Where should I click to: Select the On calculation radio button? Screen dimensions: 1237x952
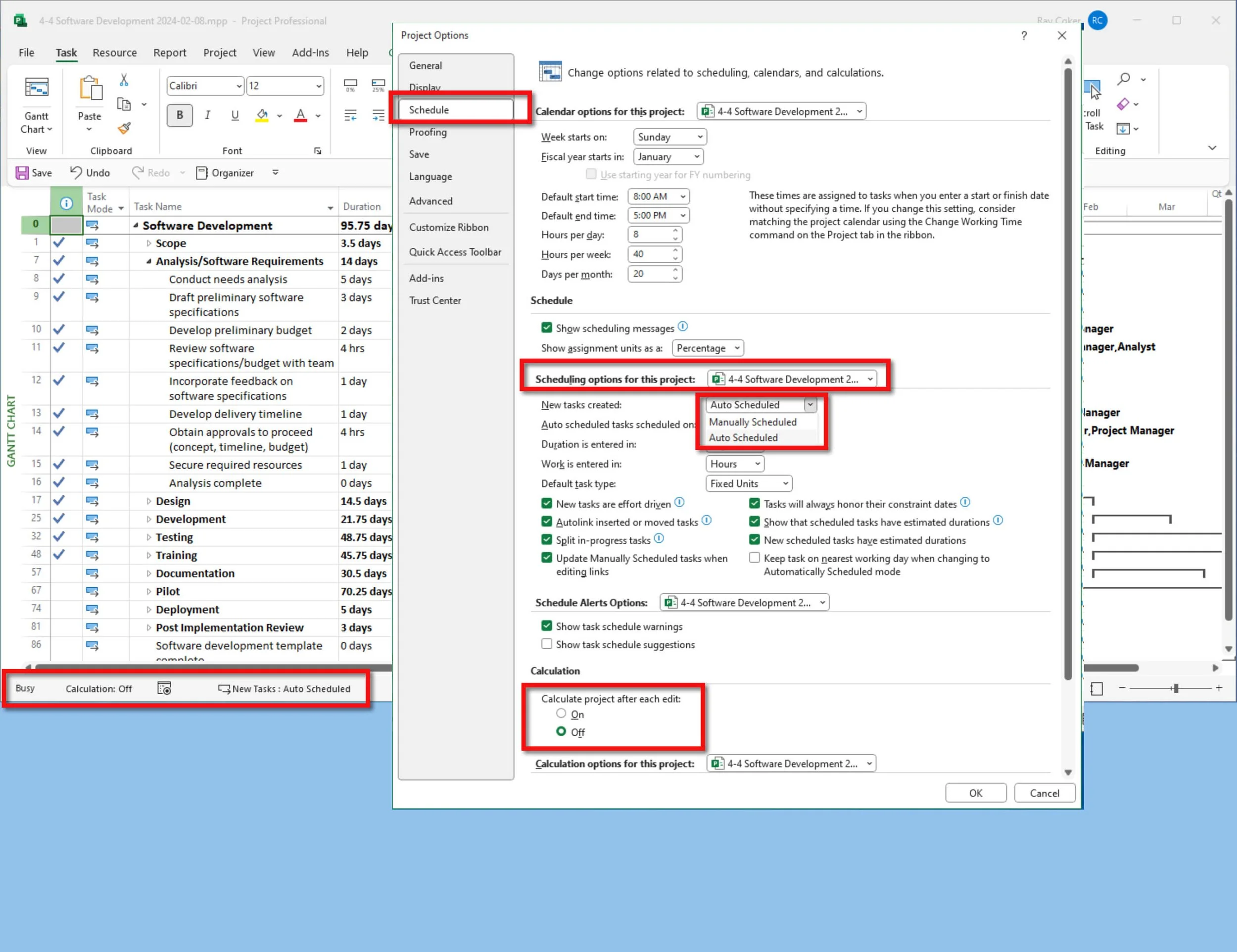(561, 713)
